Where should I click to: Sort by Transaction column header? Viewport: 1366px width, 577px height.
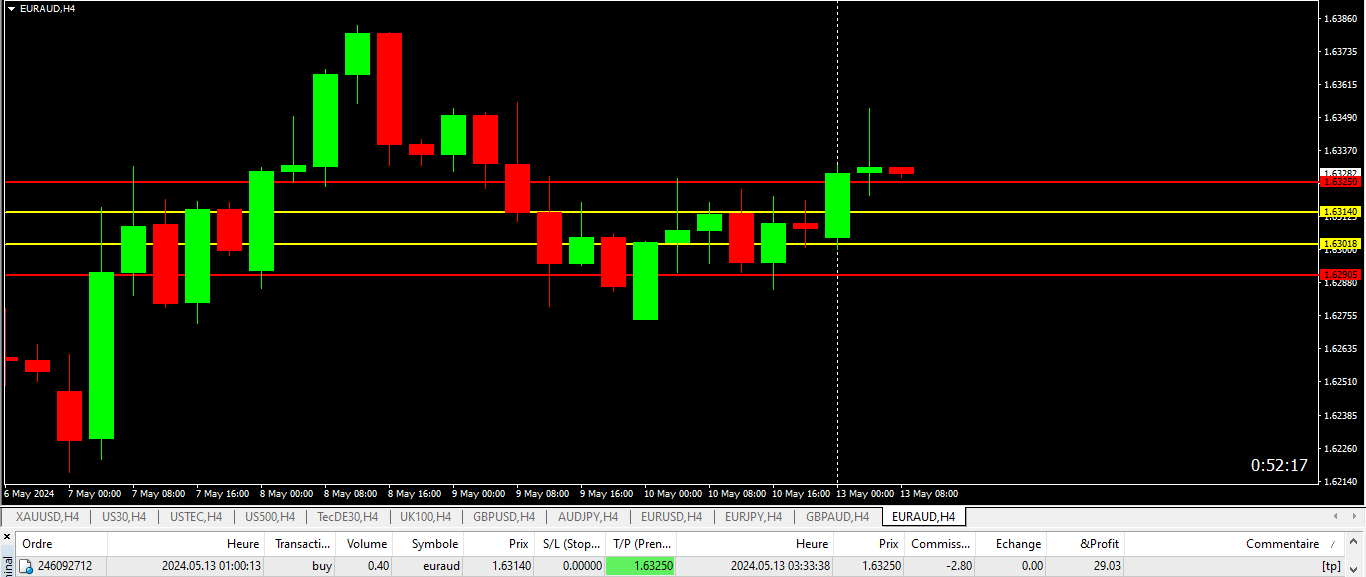[302, 544]
